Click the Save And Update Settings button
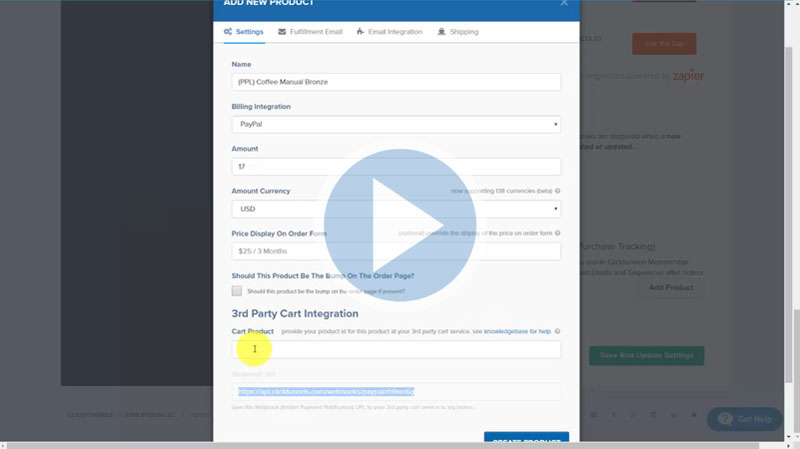This screenshot has width=800, height=449. (646, 355)
